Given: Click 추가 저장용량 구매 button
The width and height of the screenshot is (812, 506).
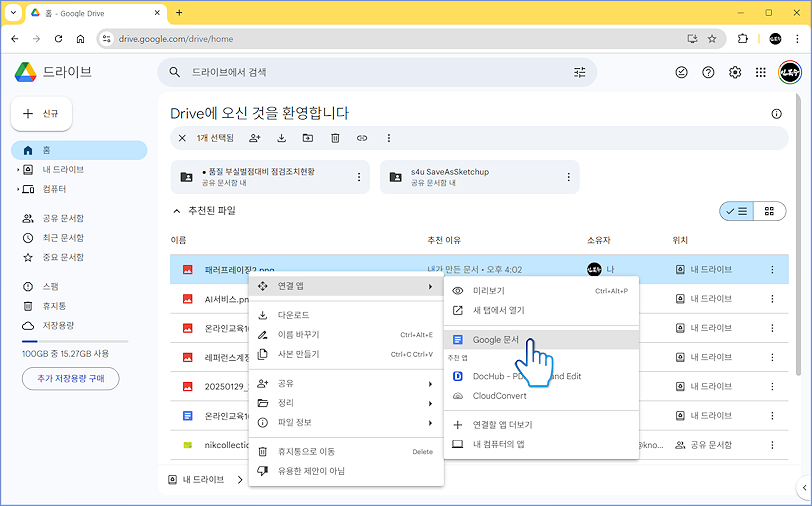Looking at the screenshot, I should point(70,379).
